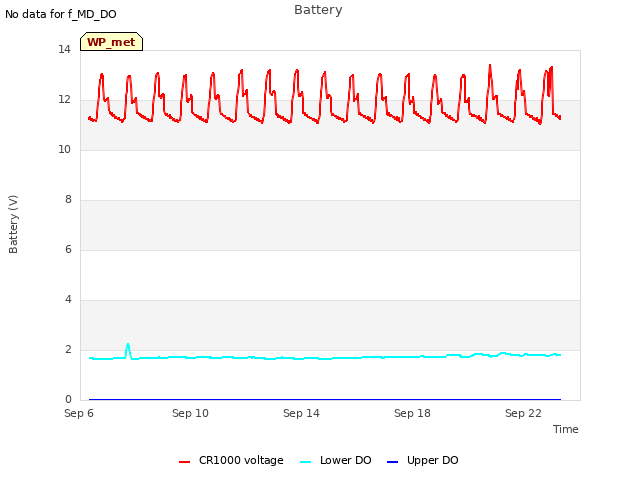Select the Sep 6 x-axis tick label
Screen dimensions: 640x480
tap(79, 413)
